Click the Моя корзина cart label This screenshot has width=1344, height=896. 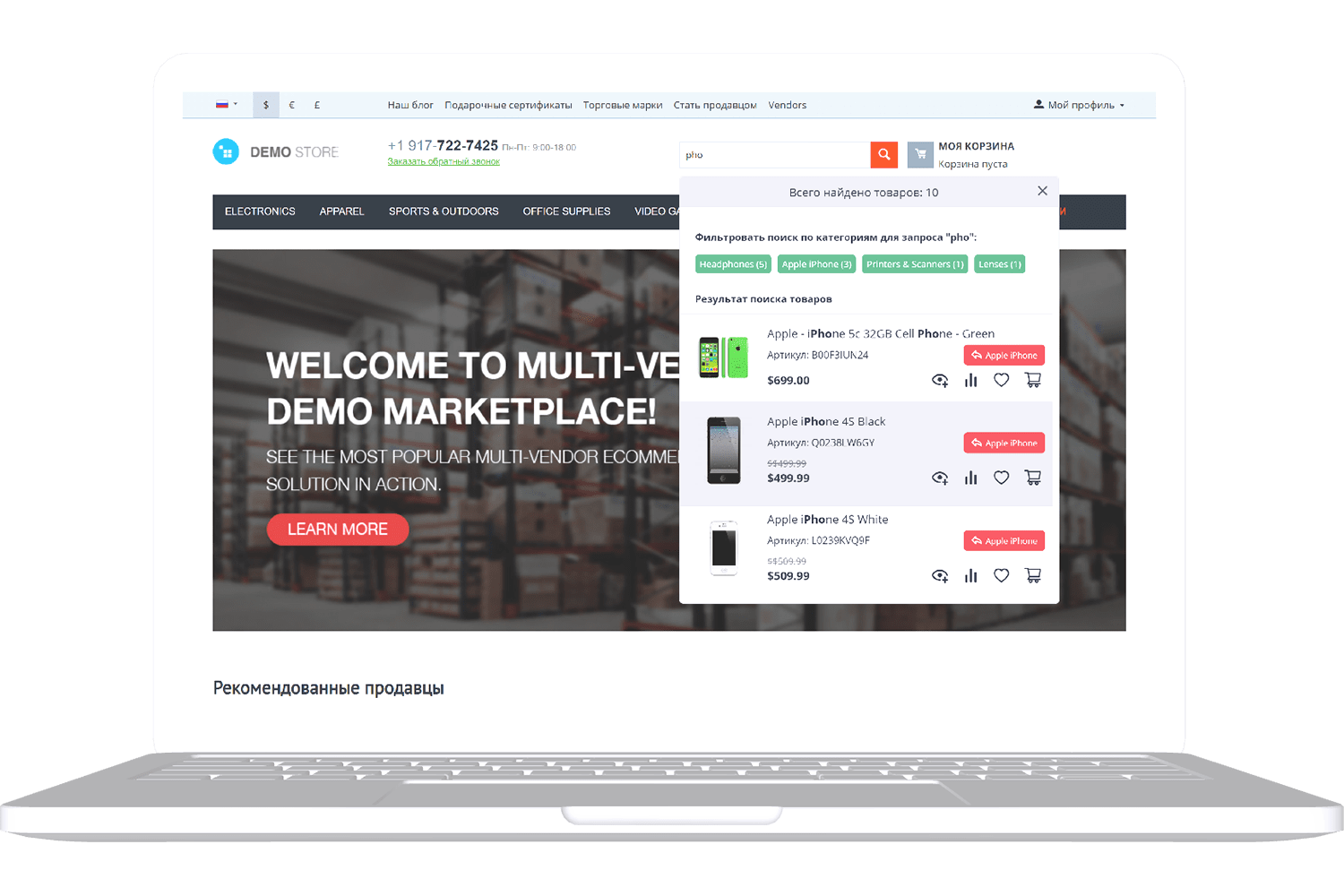pyautogui.click(x=977, y=146)
